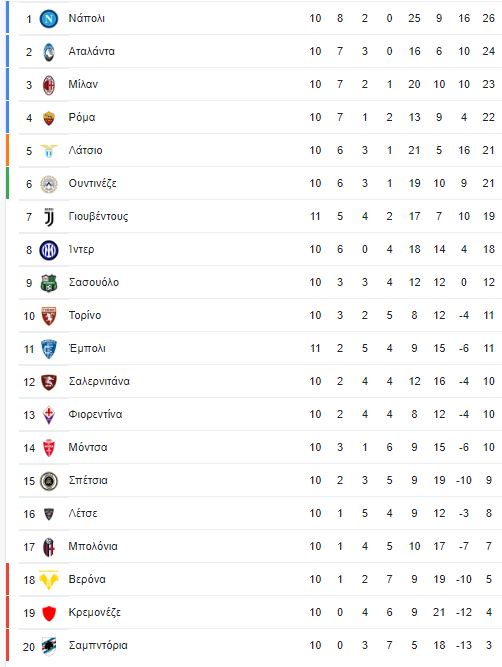The height and width of the screenshot is (667, 502).
Task: Open the Τορίνο team link
Action: (85, 315)
